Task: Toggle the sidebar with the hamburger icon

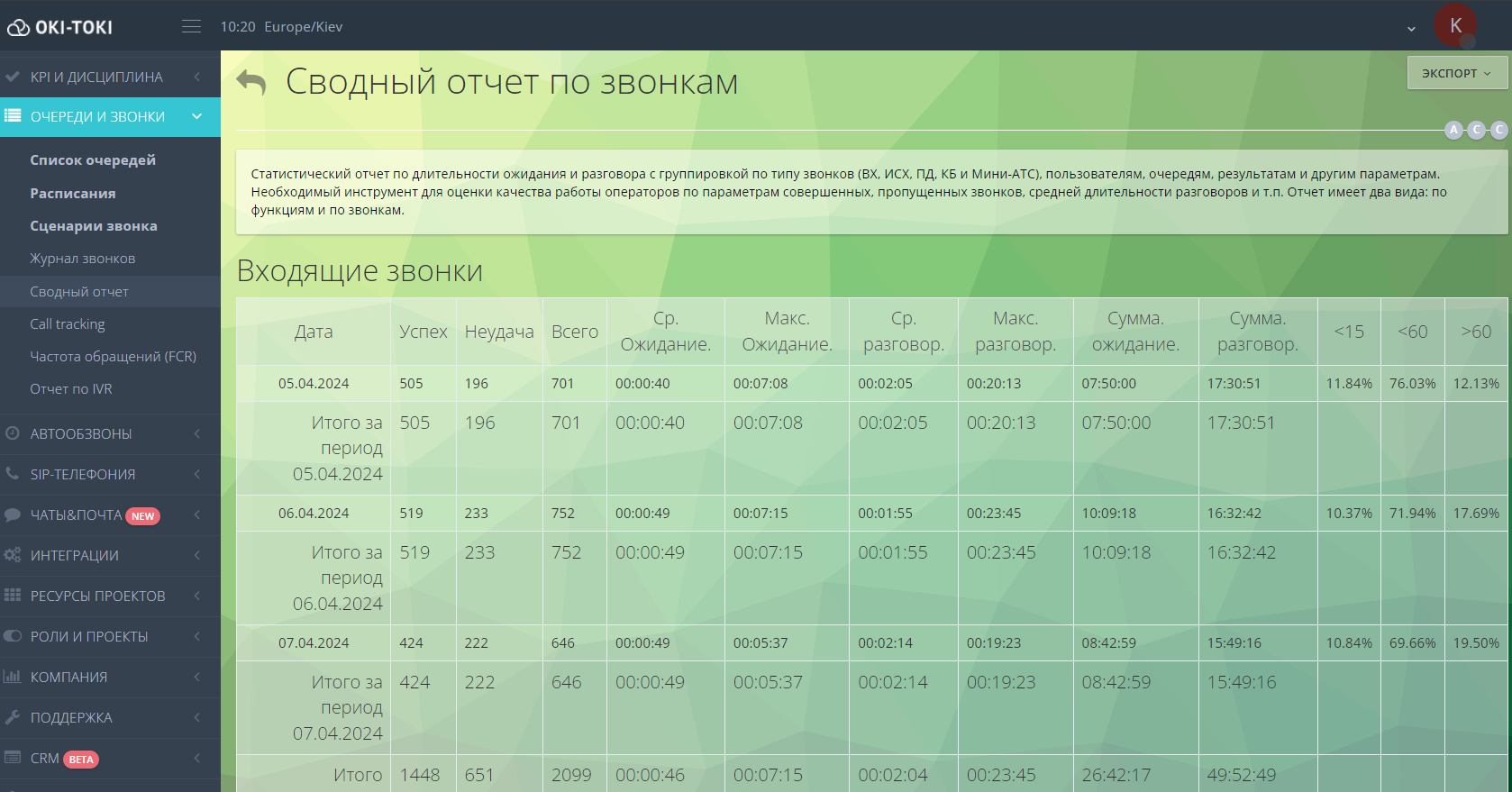Action: 191,26
